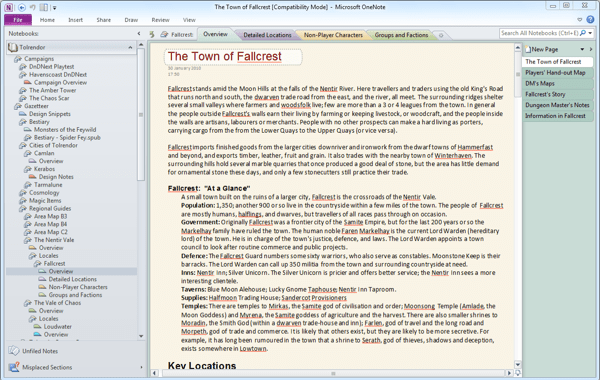The width and height of the screenshot is (600, 380).
Task: Toggle Full Page View icon at bottom right
Action: point(518,373)
